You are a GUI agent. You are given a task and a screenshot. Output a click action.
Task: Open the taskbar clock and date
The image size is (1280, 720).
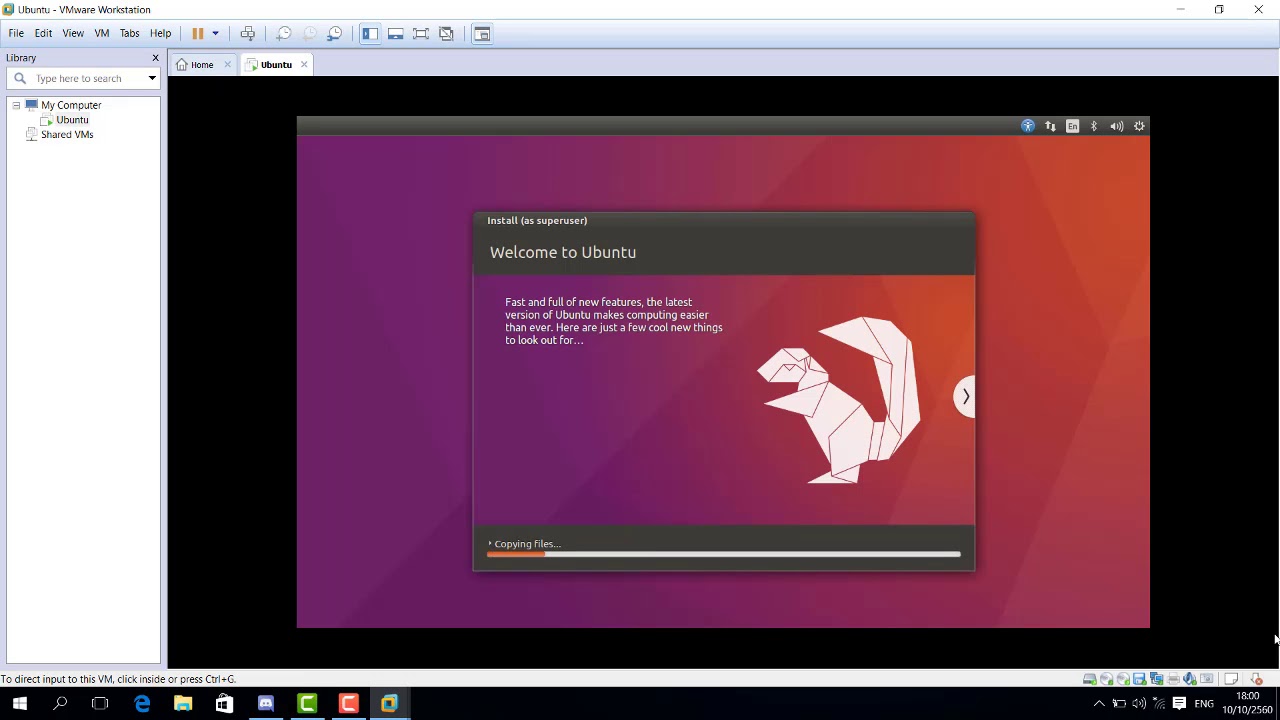pos(1247,703)
